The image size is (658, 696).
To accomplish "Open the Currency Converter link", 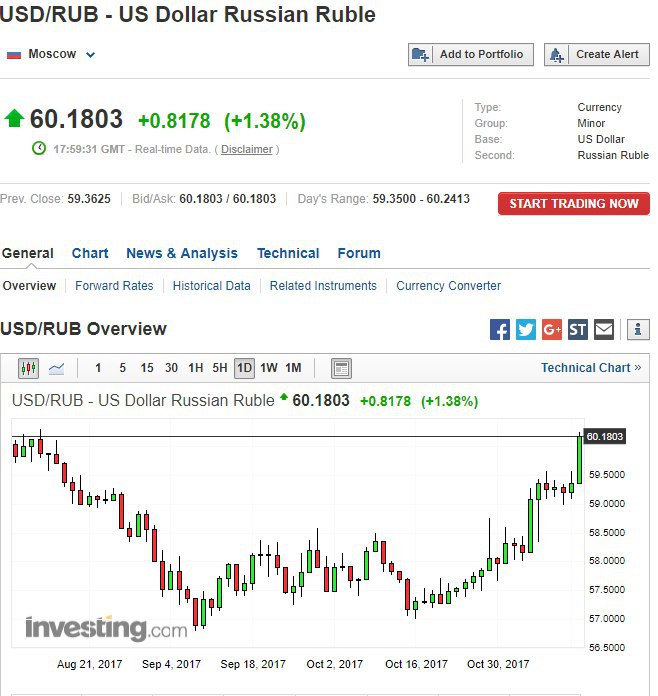I will click(x=448, y=285).
